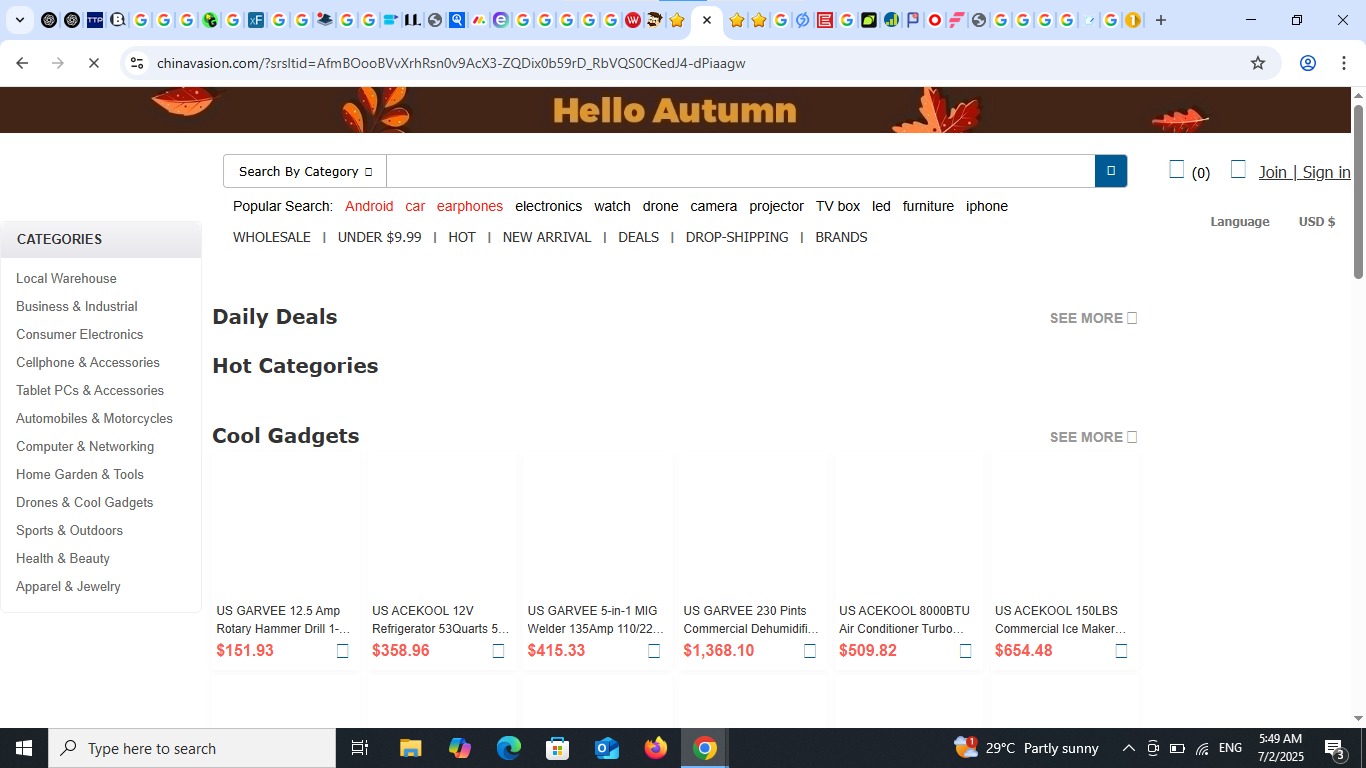Screen dimensions: 1366x768
Task: Click See More next to Cool Gadgets
Action: (x=1093, y=437)
